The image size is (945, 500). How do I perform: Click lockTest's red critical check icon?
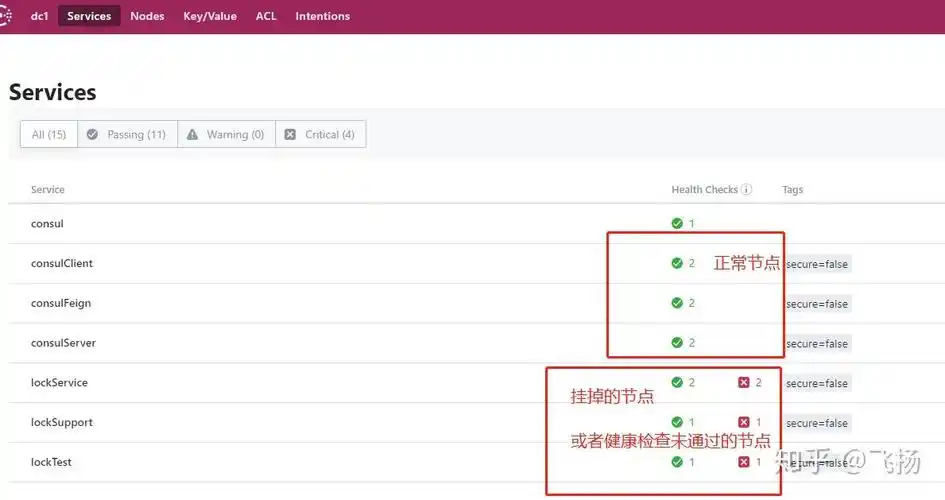click(x=744, y=462)
